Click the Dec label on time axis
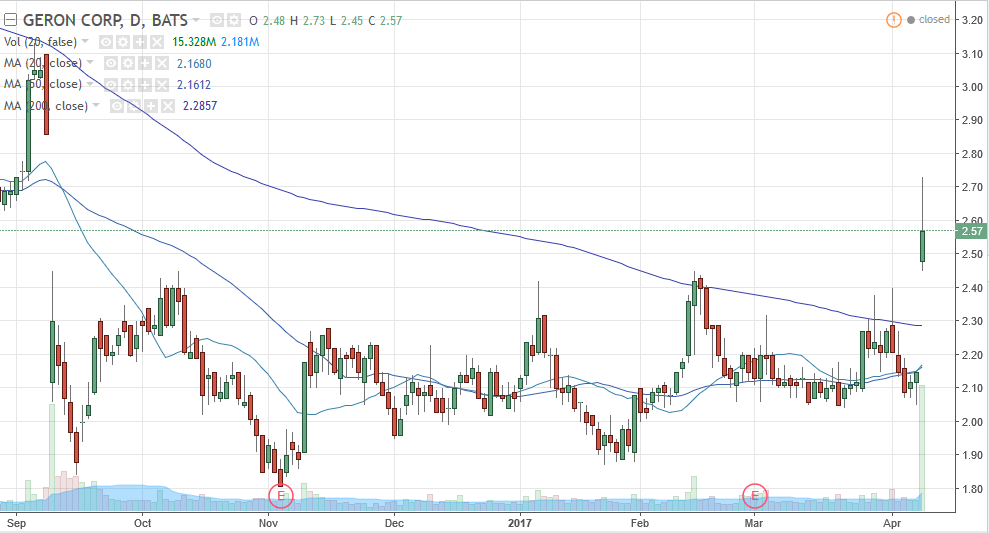 point(394,523)
